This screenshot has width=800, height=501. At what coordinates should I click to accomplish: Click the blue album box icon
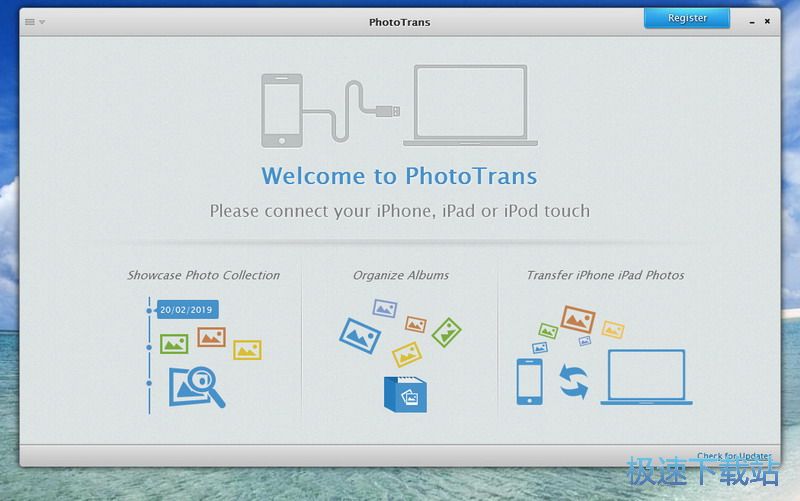(x=406, y=394)
